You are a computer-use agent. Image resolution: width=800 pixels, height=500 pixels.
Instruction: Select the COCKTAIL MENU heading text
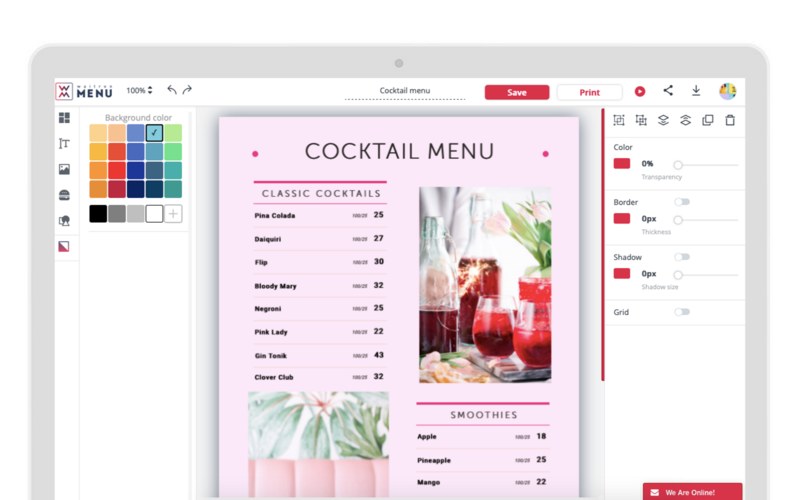[x=399, y=152]
